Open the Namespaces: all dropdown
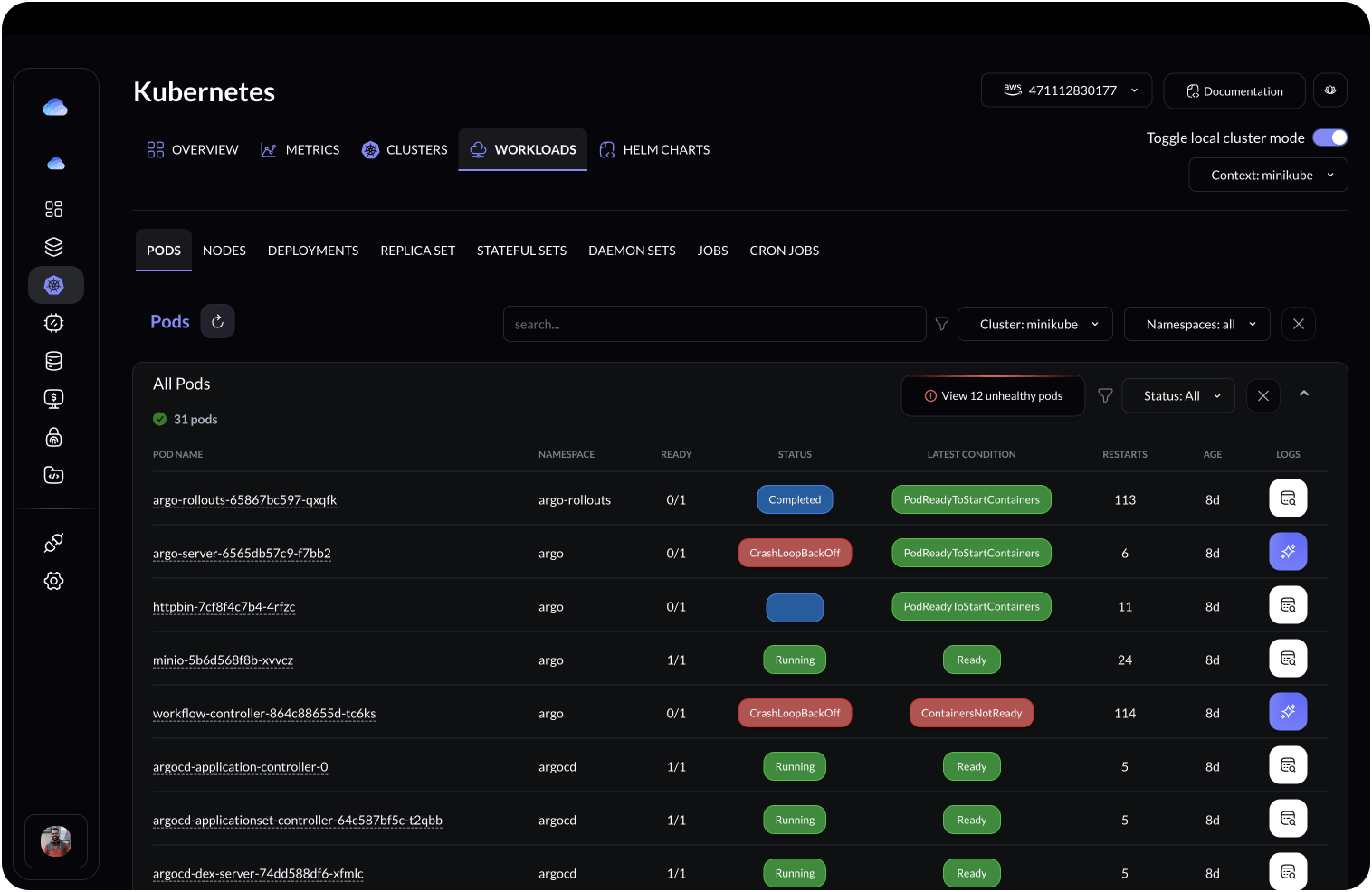The image size is (1372, 892). tap(1197, 324)
